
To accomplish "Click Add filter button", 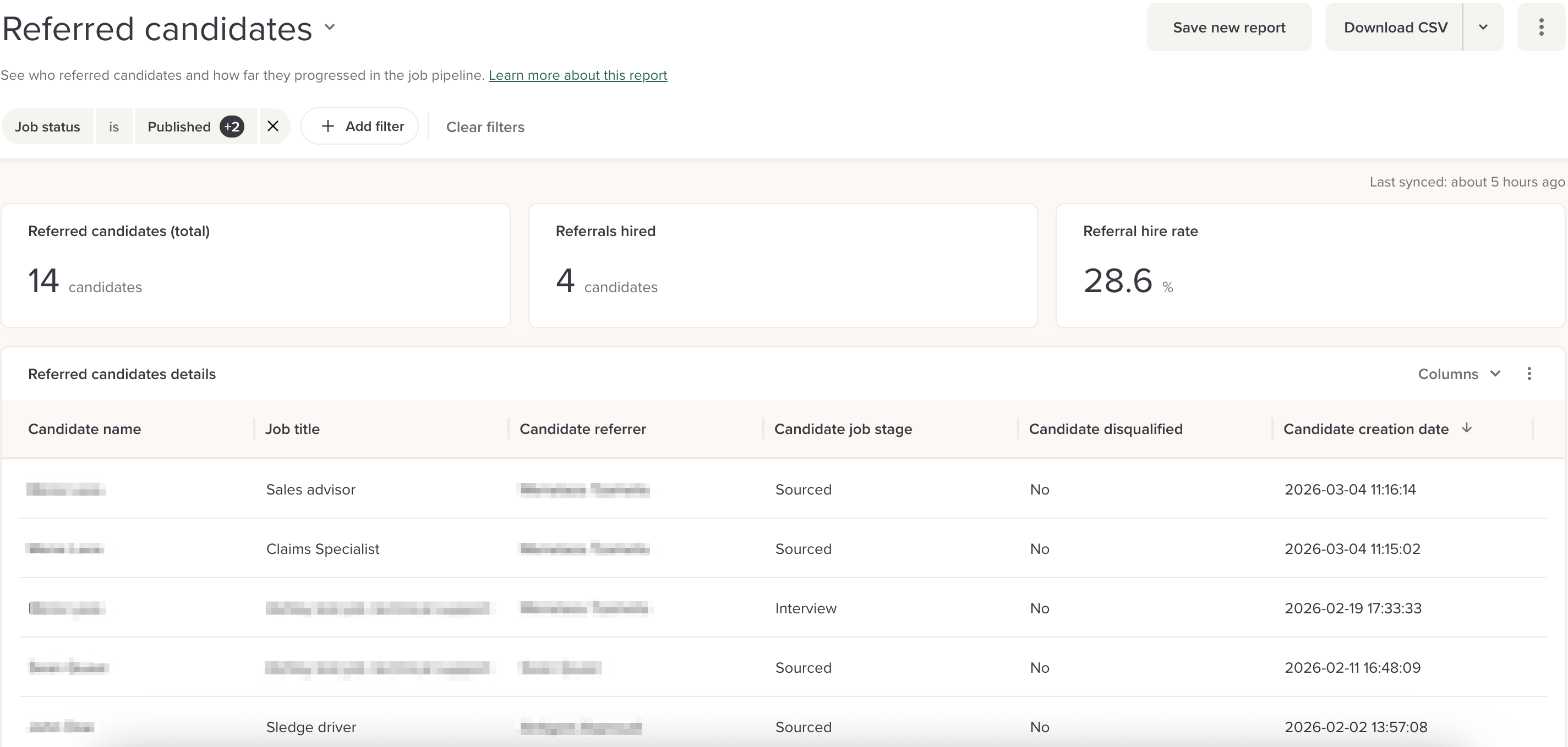I will [360, 127].
